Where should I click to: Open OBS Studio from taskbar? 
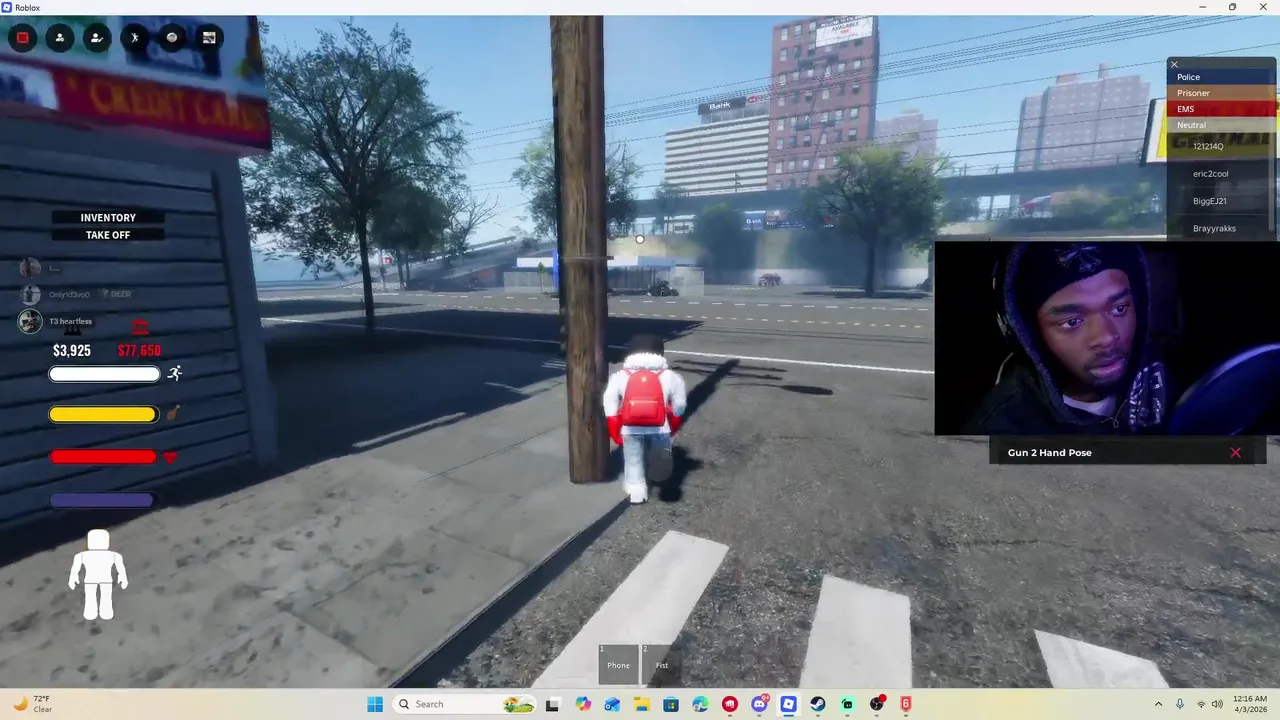[x=877, y=704]
